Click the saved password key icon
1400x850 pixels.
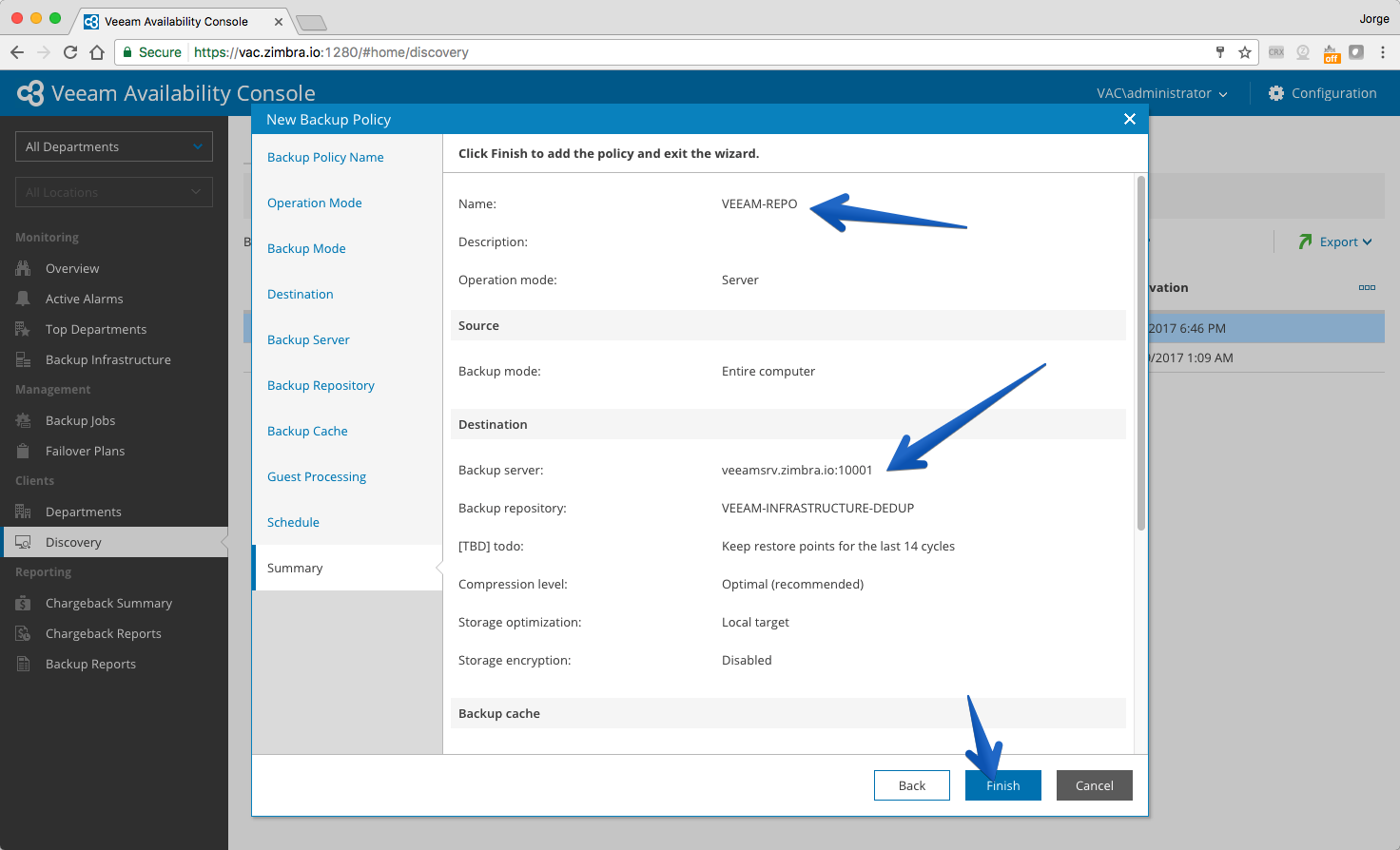point(1220,52)
